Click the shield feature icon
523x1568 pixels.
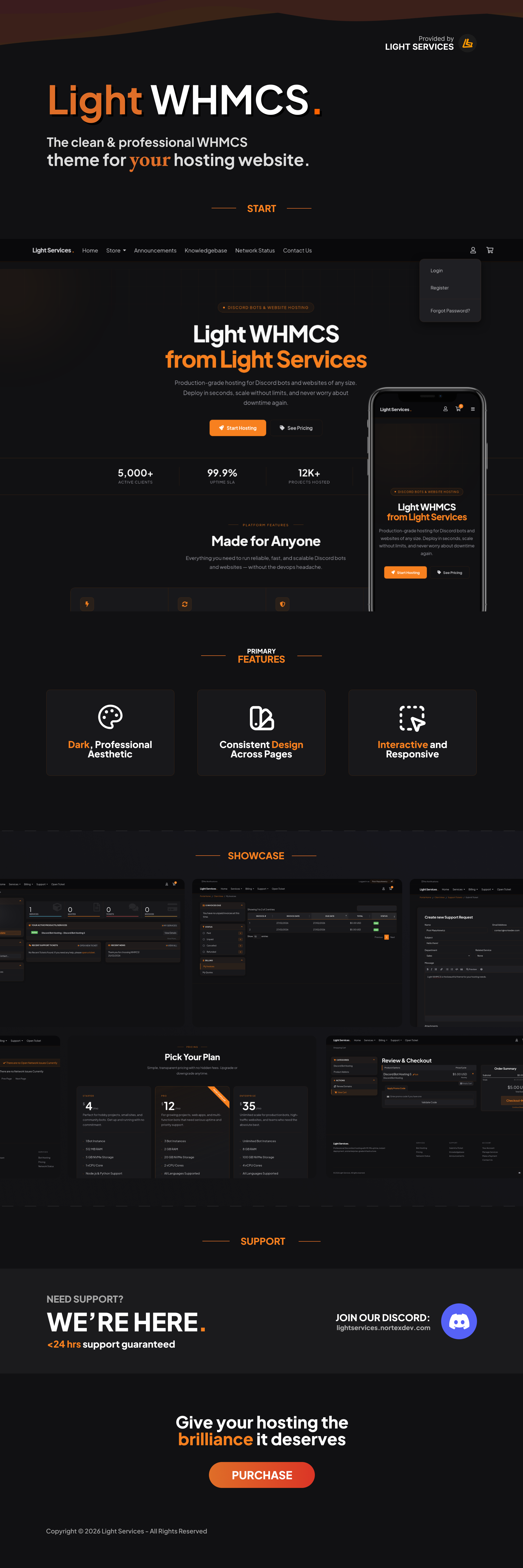[x=282, y=604]
